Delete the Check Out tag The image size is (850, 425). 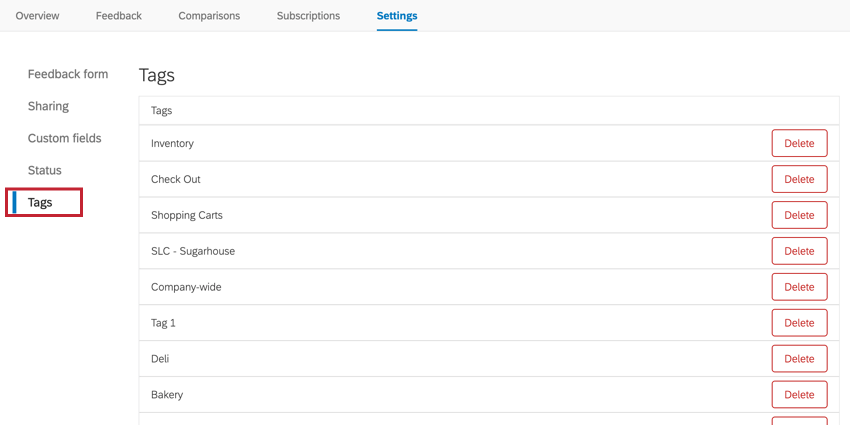(x=799, y=179)
